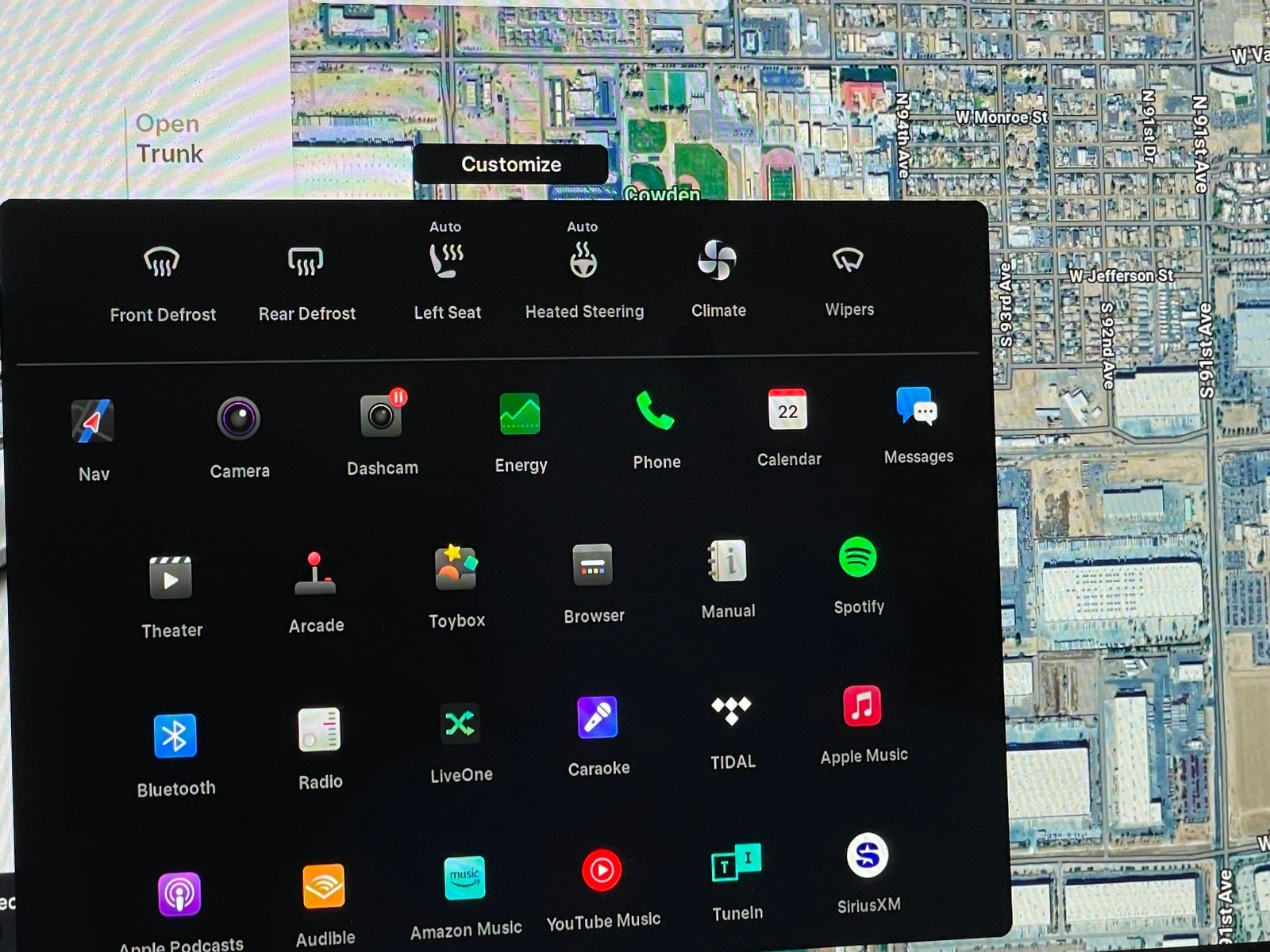Launch the Theater app

pyautogui.click(x=171, y=578)
